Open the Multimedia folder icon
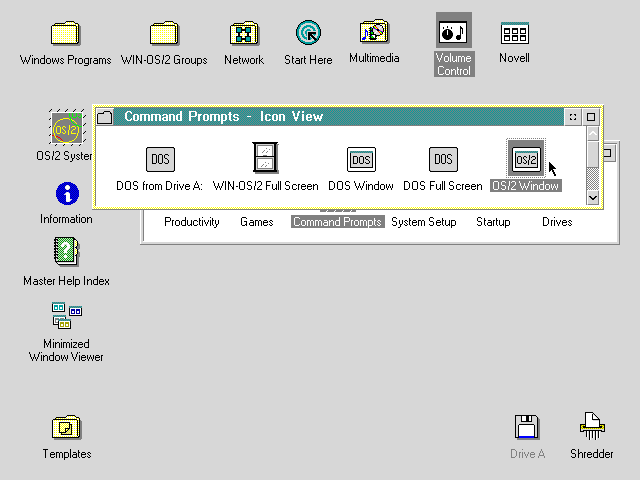The image size is (640, 480). click(374, 31)
